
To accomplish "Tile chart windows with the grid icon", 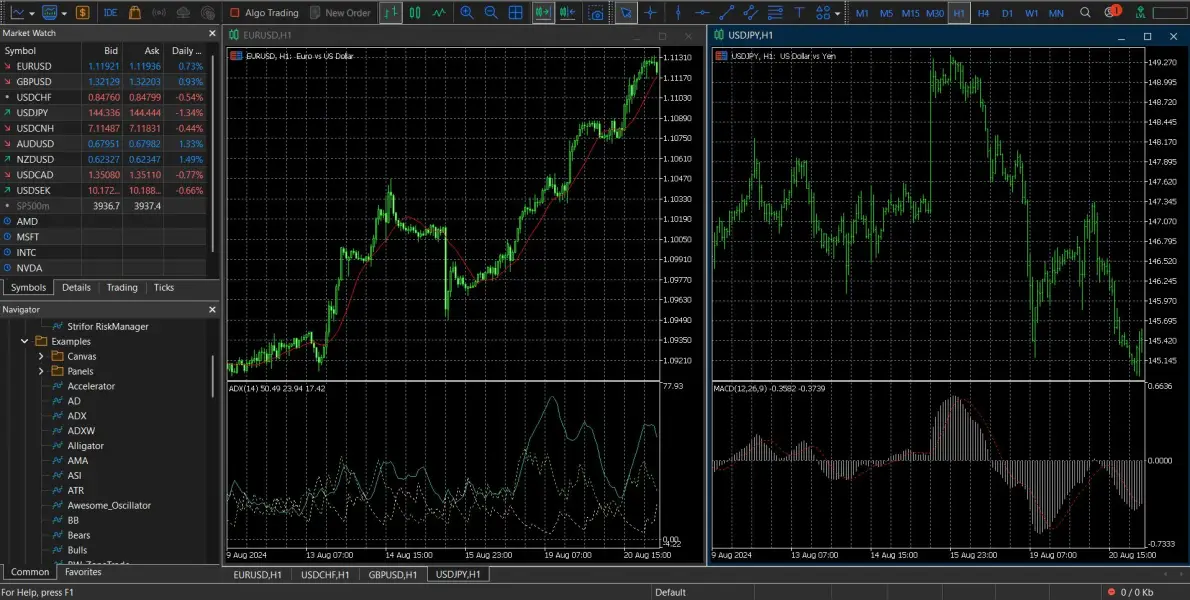I will [x=516, y=13].
